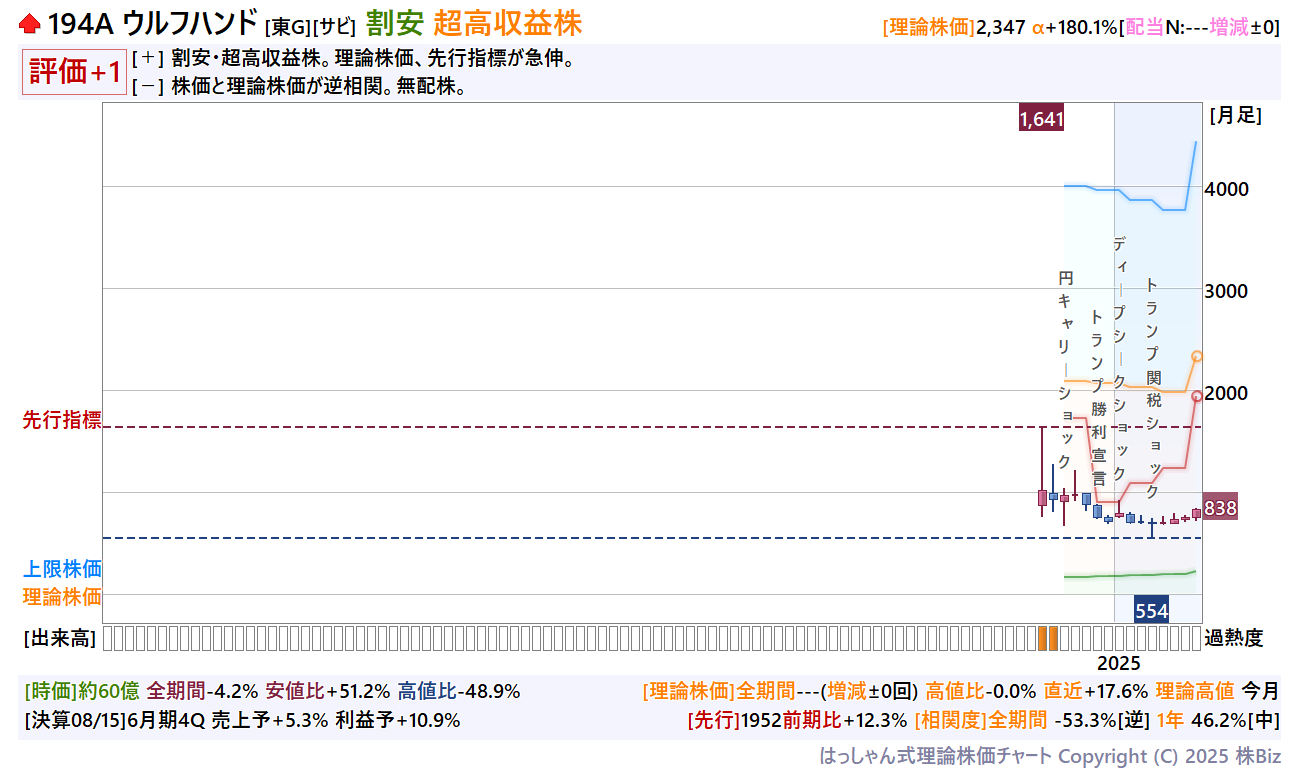Click the orange 理論株価 legend label

tap(62, 597)
